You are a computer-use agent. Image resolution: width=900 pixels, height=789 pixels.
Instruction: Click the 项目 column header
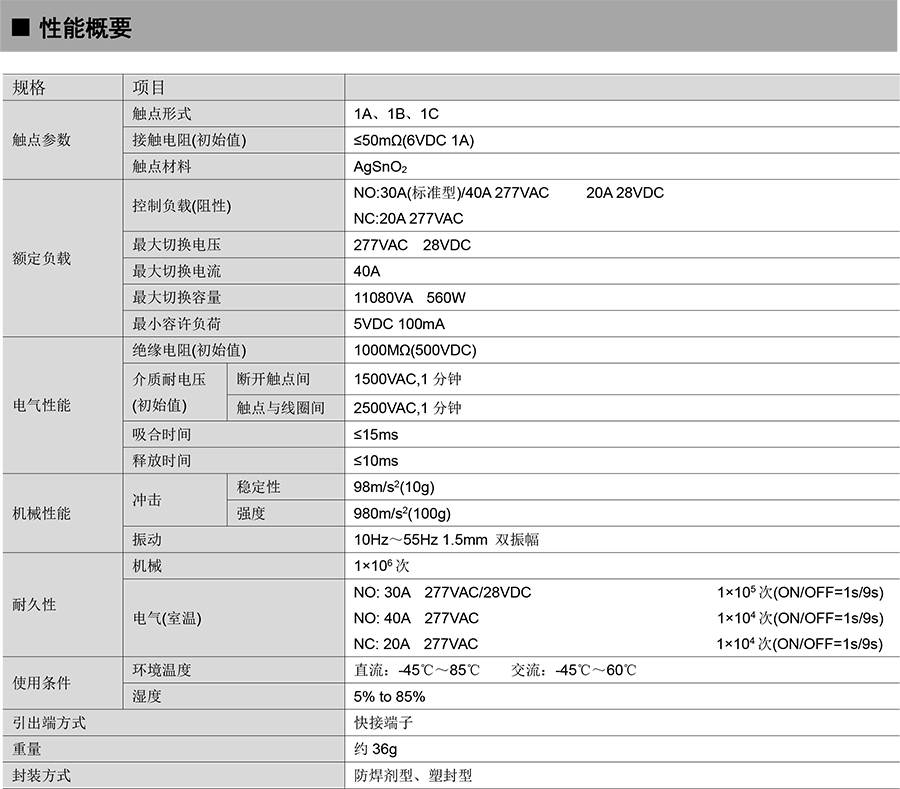pos(149,88)
